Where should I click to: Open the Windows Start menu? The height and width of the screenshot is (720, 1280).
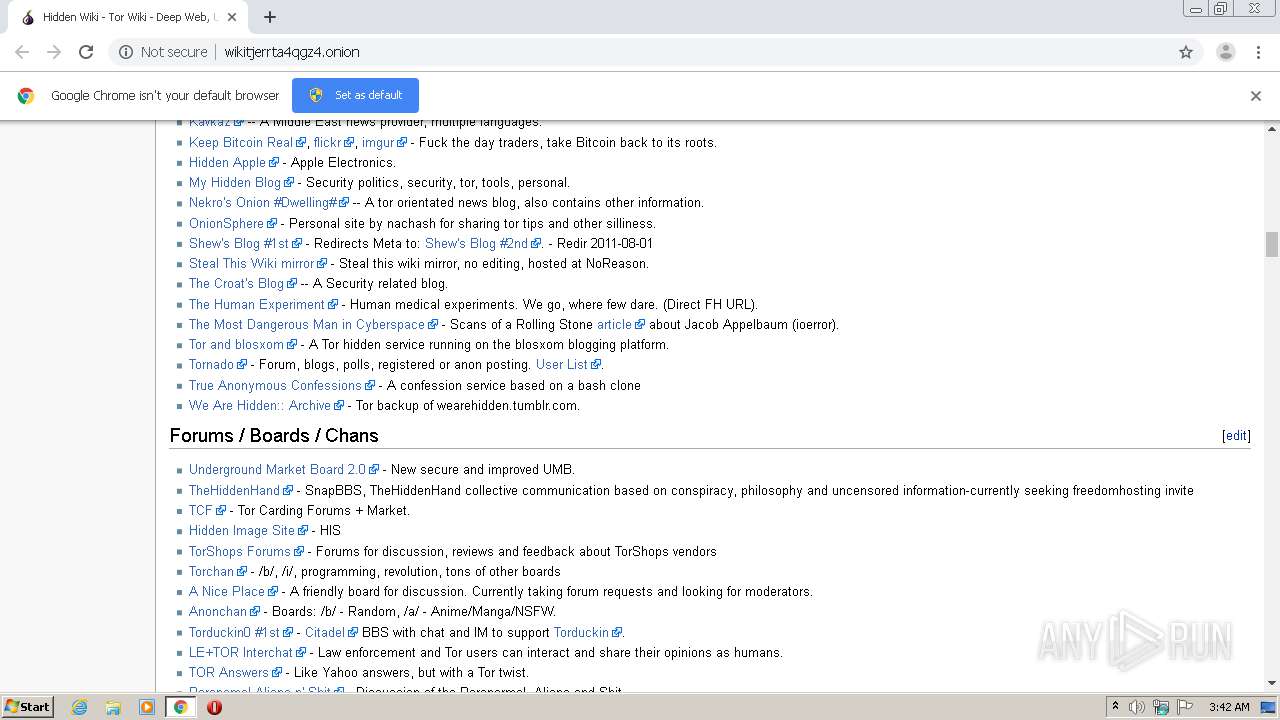27,706
